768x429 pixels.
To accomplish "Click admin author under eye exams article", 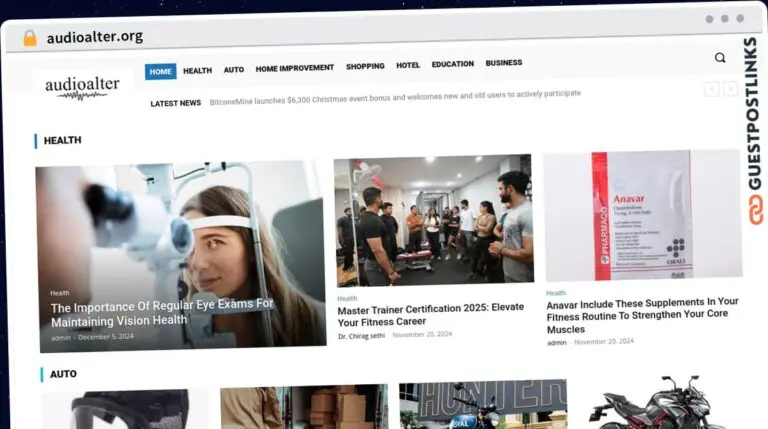I will (61, 338).
